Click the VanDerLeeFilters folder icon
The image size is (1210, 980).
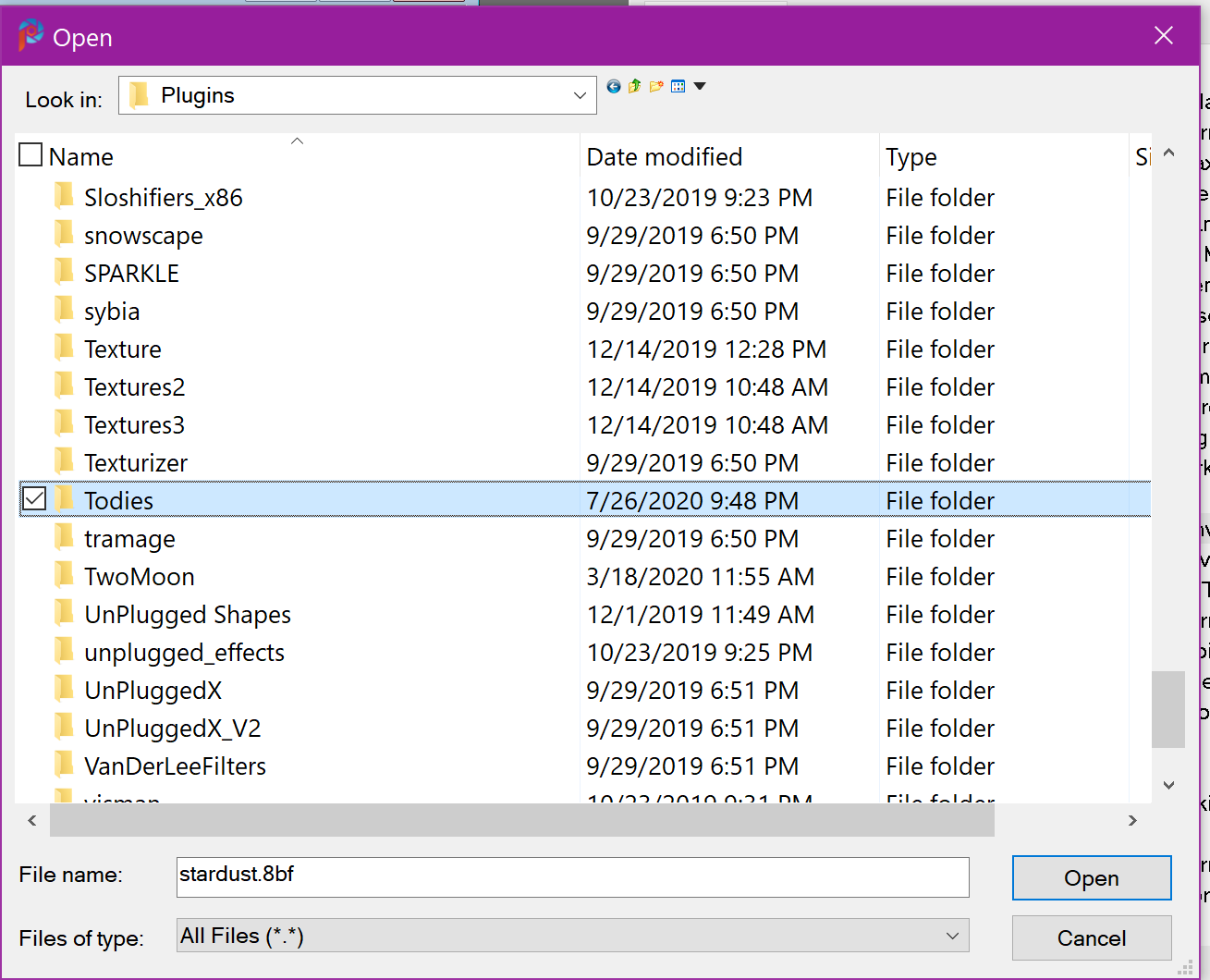(64, 766)
